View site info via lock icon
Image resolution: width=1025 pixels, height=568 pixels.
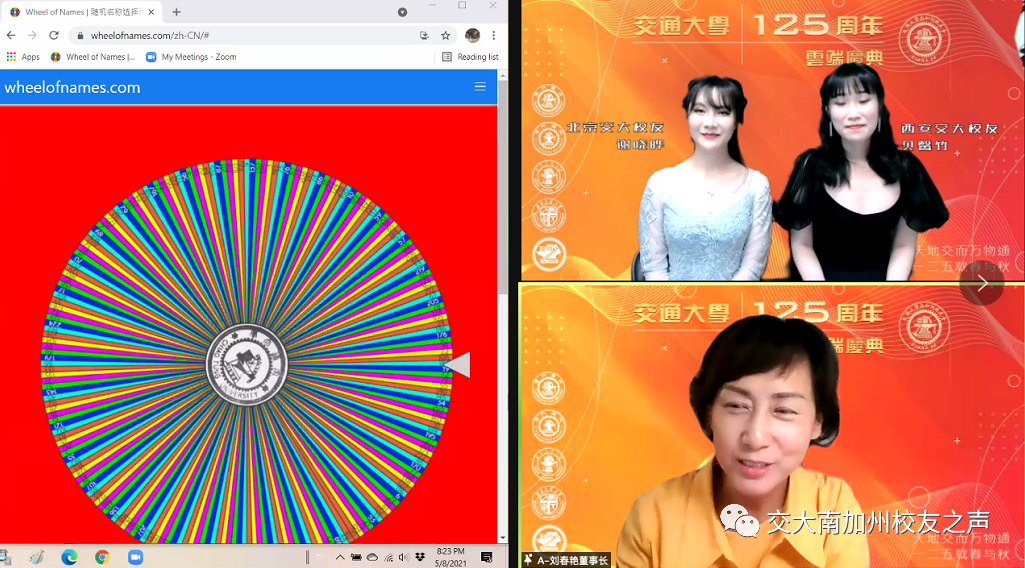pos(80,36)
